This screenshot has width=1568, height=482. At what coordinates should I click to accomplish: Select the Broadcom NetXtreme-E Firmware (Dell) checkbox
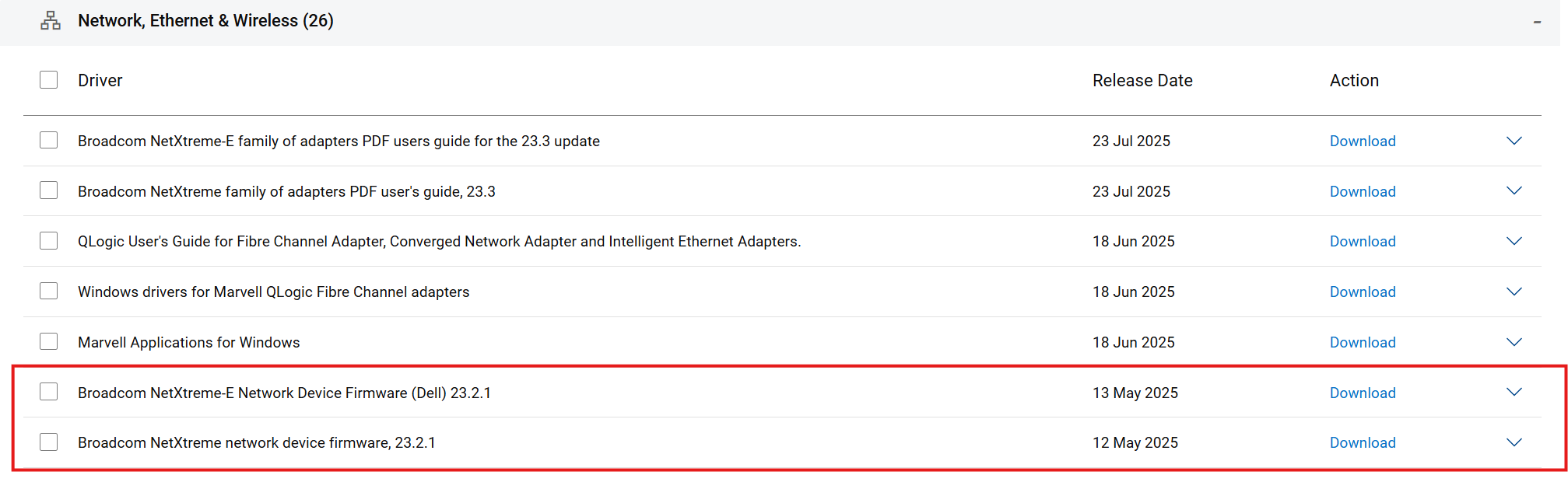[48, 392]
